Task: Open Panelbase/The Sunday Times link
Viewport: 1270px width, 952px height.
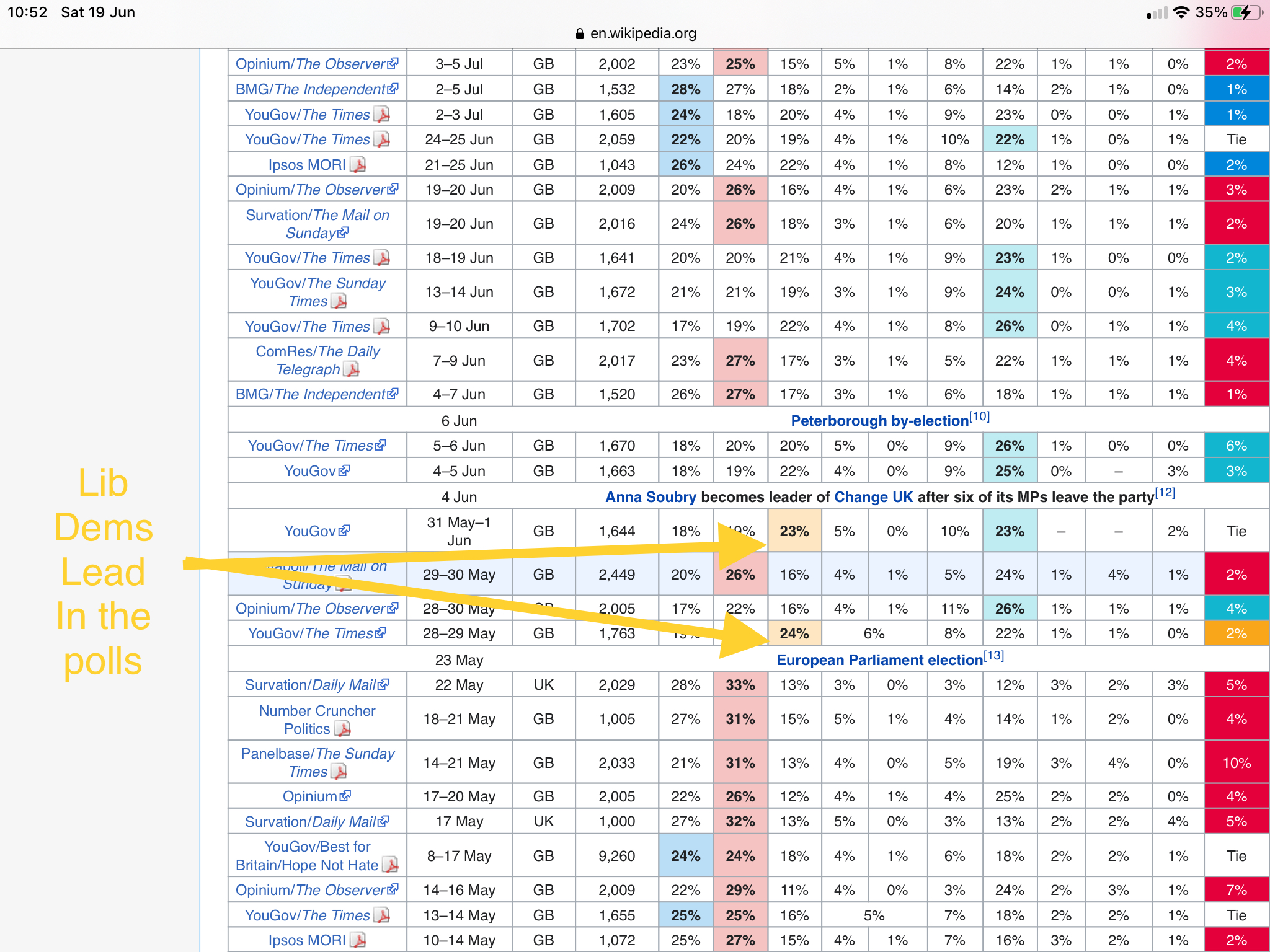Action: 317,762
